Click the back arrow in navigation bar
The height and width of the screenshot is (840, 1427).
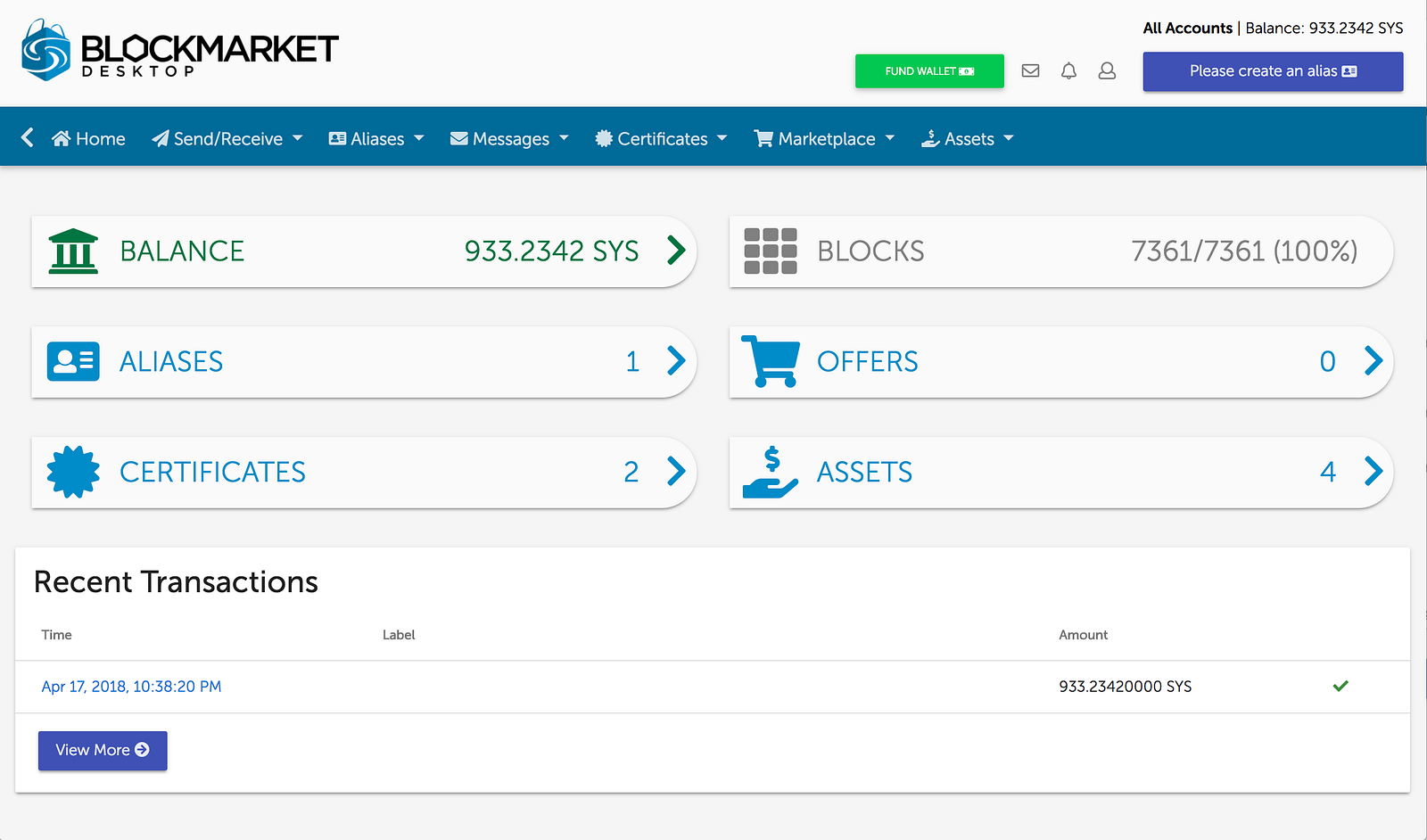point(28,137)
